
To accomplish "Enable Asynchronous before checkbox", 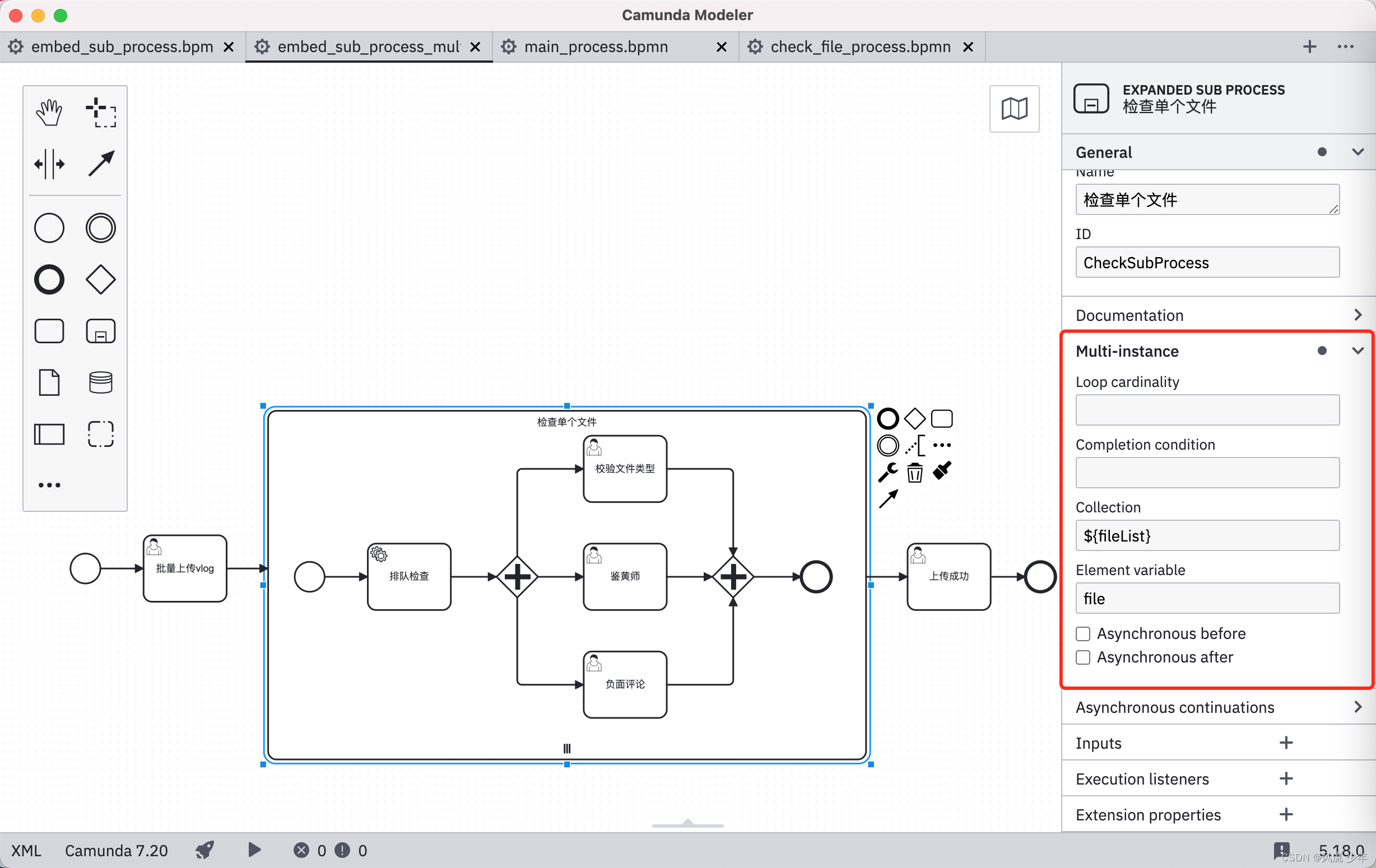I will pos(1083,634).
